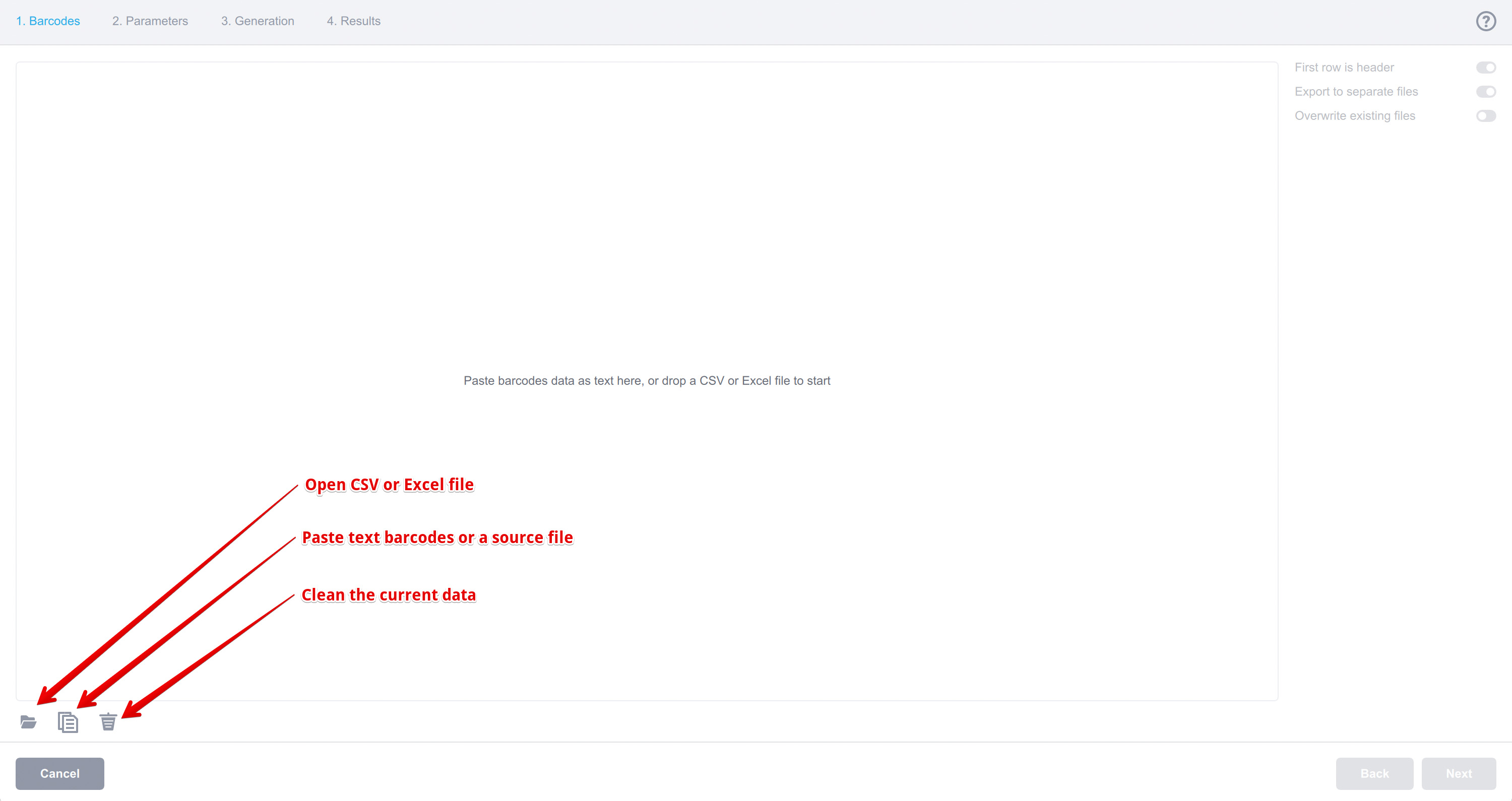Image resolution: width=1512 pixels, height=801 pixels.
Task: Turn on "Export to separate files"
Action: coord(1486,92)
